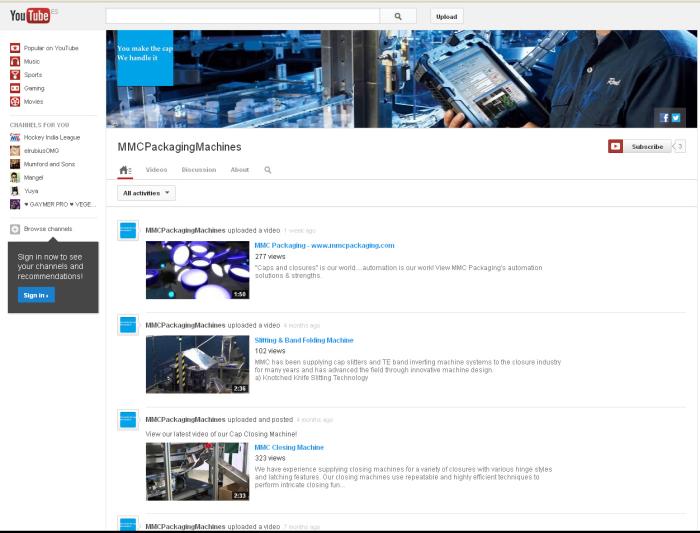Click the '102 views' text
Image resolution: width=700 pixels, height=533 pixels.
pyautogui.click(x=270, y=351)
